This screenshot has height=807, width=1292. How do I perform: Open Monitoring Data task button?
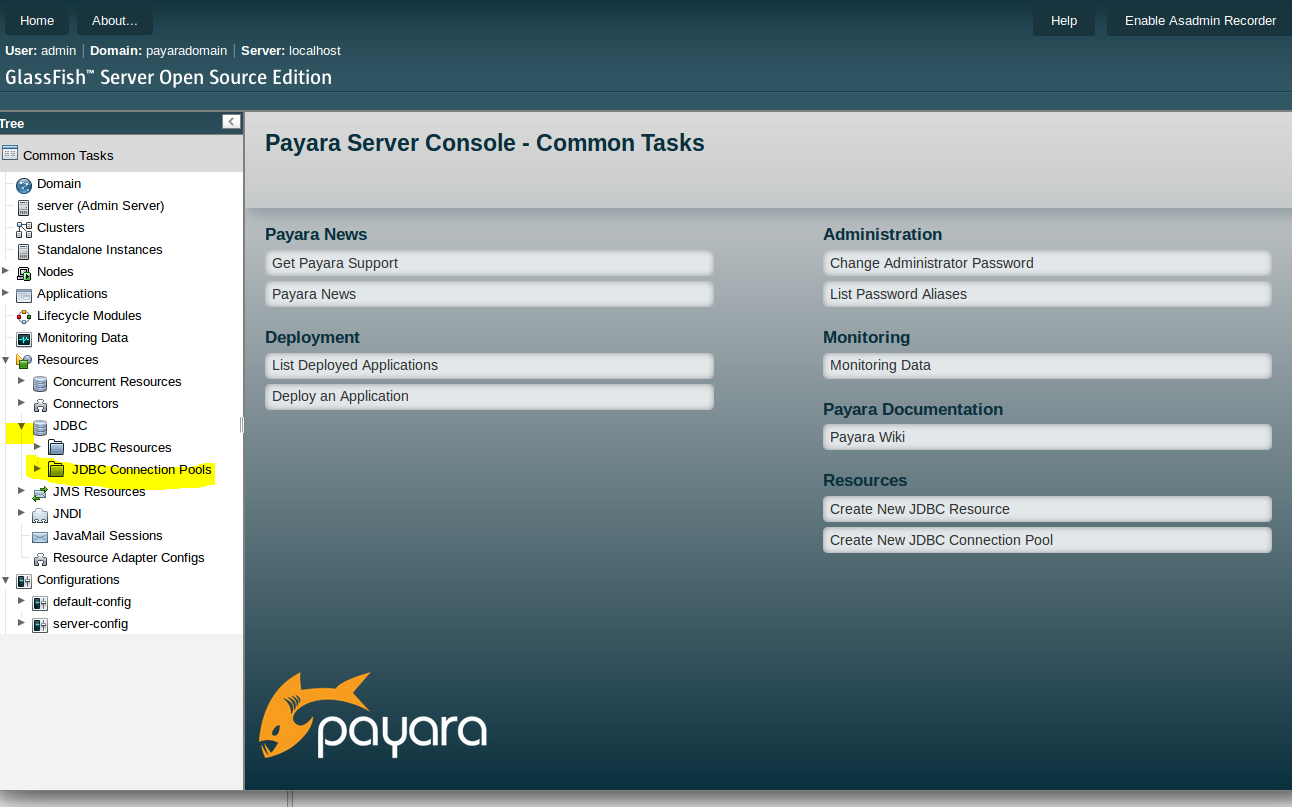click(x=1047, y=365)
